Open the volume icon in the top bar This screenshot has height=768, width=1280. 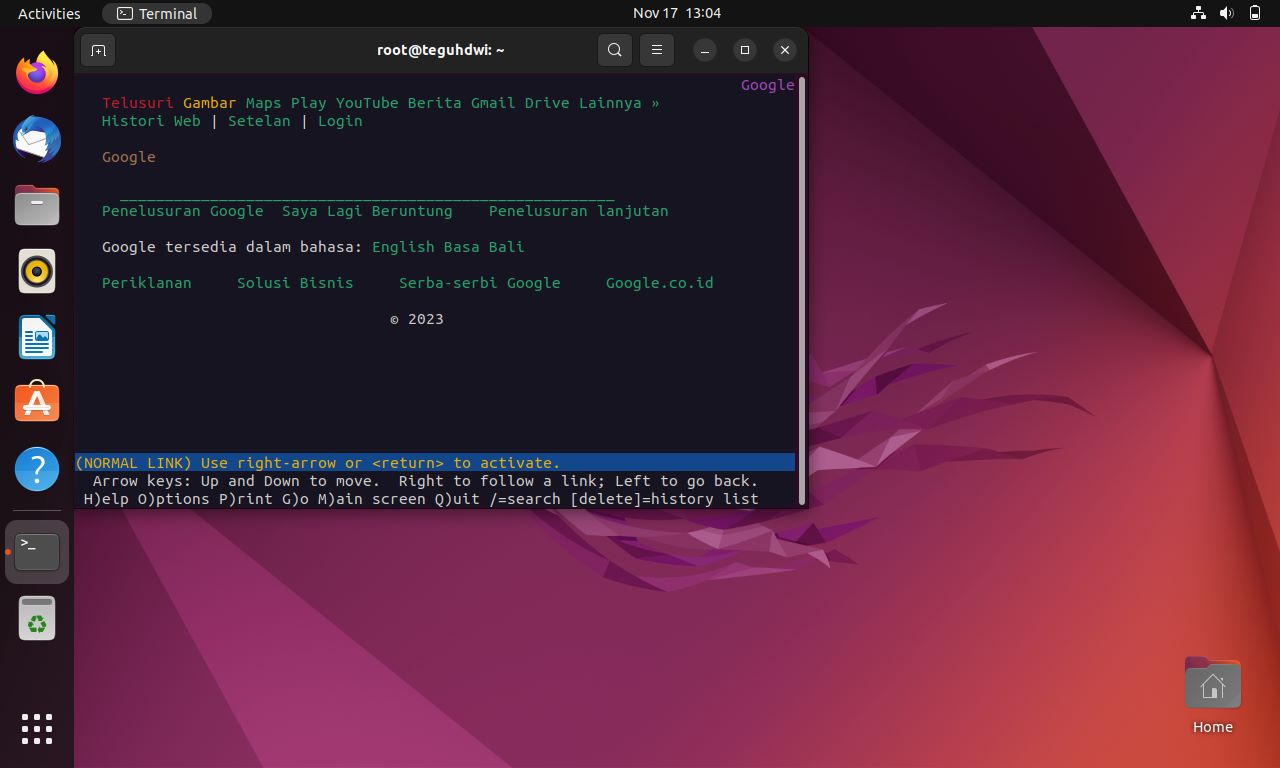[x=1226, y=13]
